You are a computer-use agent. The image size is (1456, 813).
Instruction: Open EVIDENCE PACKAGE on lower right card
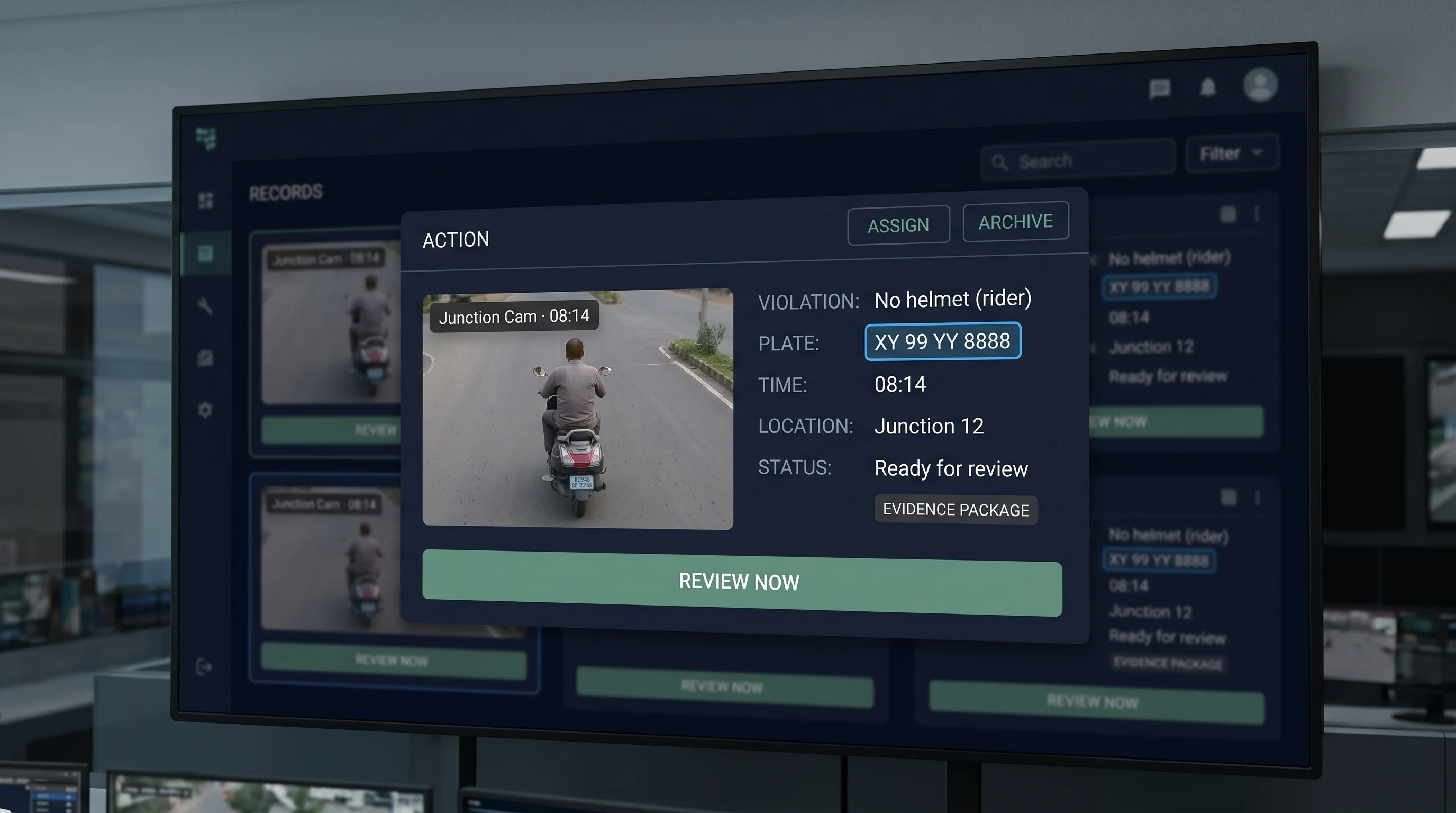(1168, 663)
